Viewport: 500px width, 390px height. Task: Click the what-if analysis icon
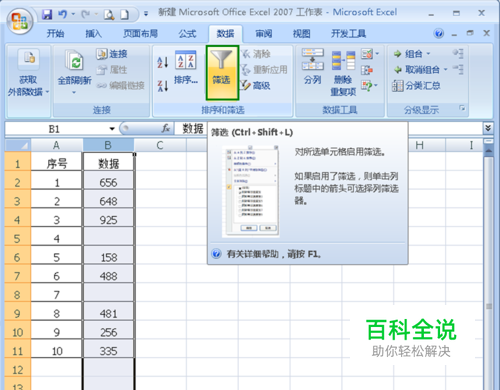click(x=366, y=86)
